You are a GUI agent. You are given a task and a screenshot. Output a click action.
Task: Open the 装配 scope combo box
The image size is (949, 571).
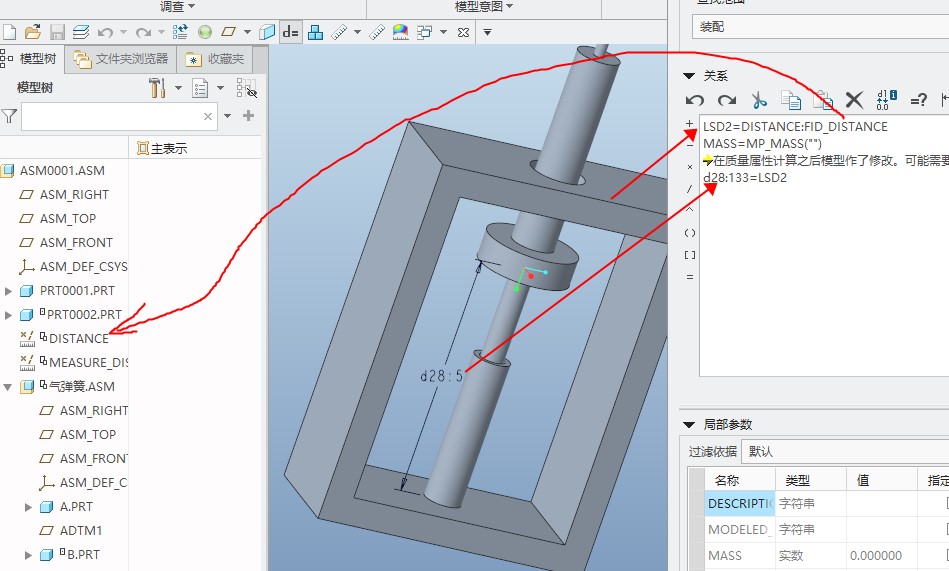point(820,27)
